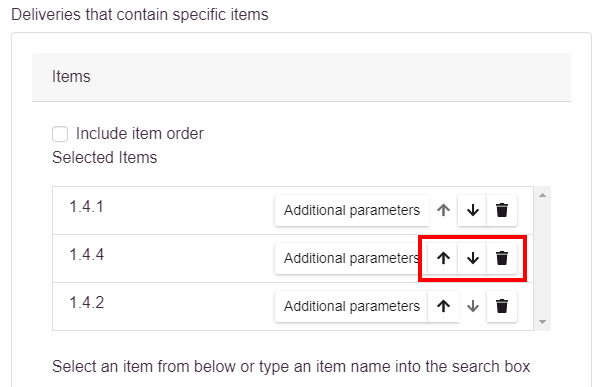This screenshot has height=387, width=605.
Task: Delete item 1.4.1 with trash icon
Action: (502, 210)
